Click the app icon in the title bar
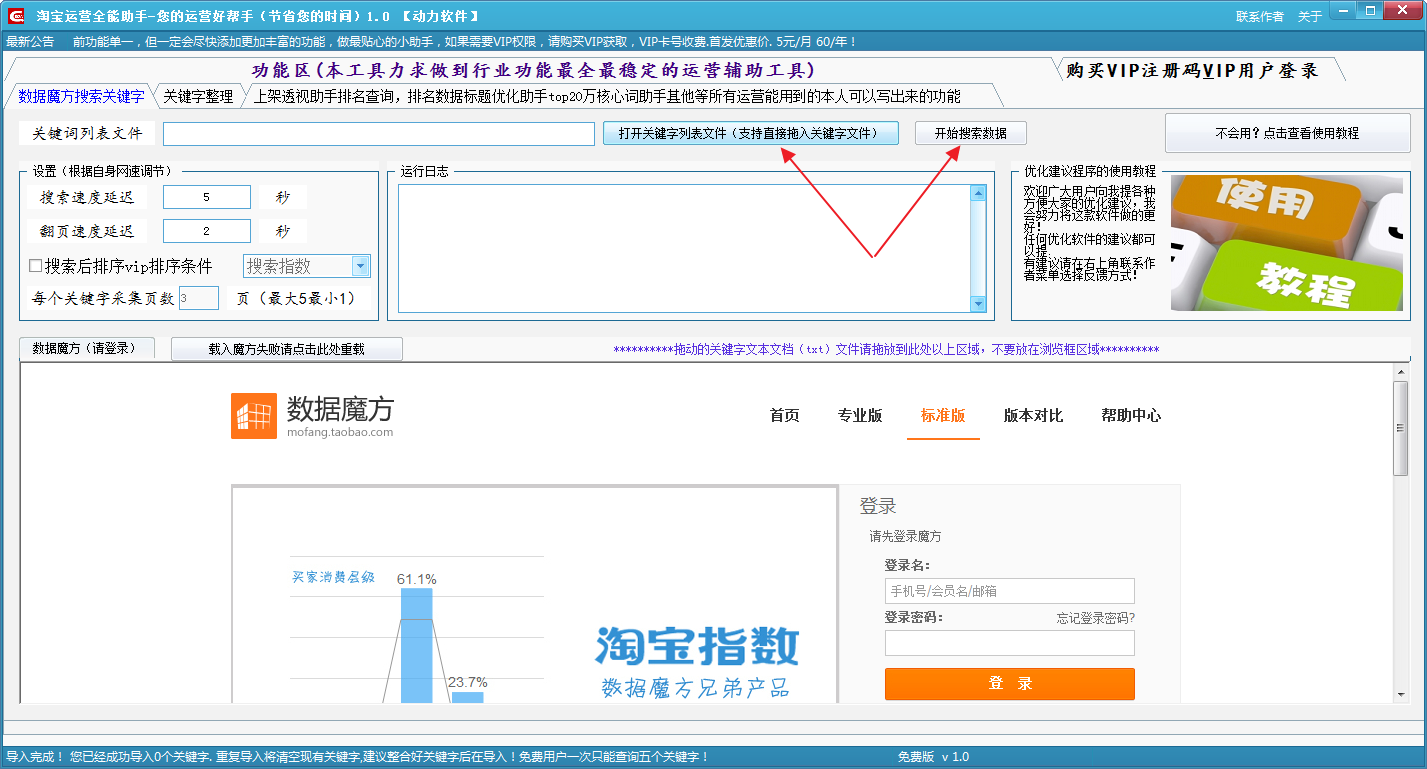 pos(16,16)
